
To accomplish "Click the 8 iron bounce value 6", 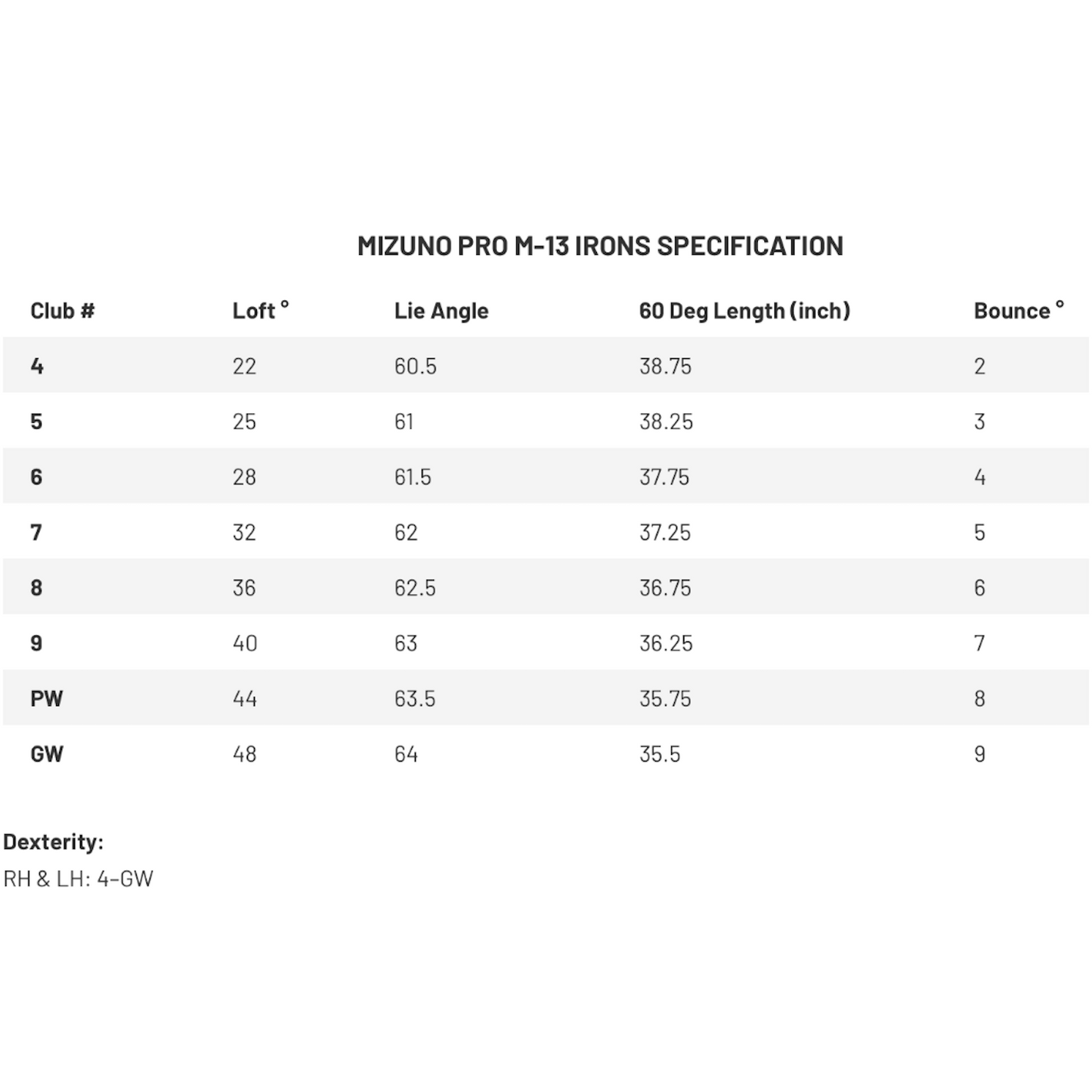I will click(979, 588).
